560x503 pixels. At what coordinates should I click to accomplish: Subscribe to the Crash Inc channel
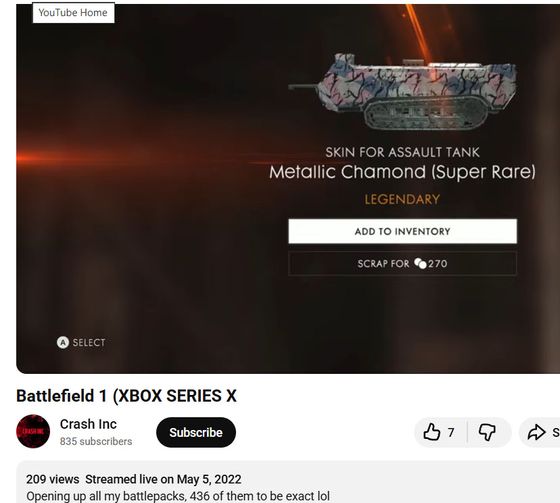point(196,432)
